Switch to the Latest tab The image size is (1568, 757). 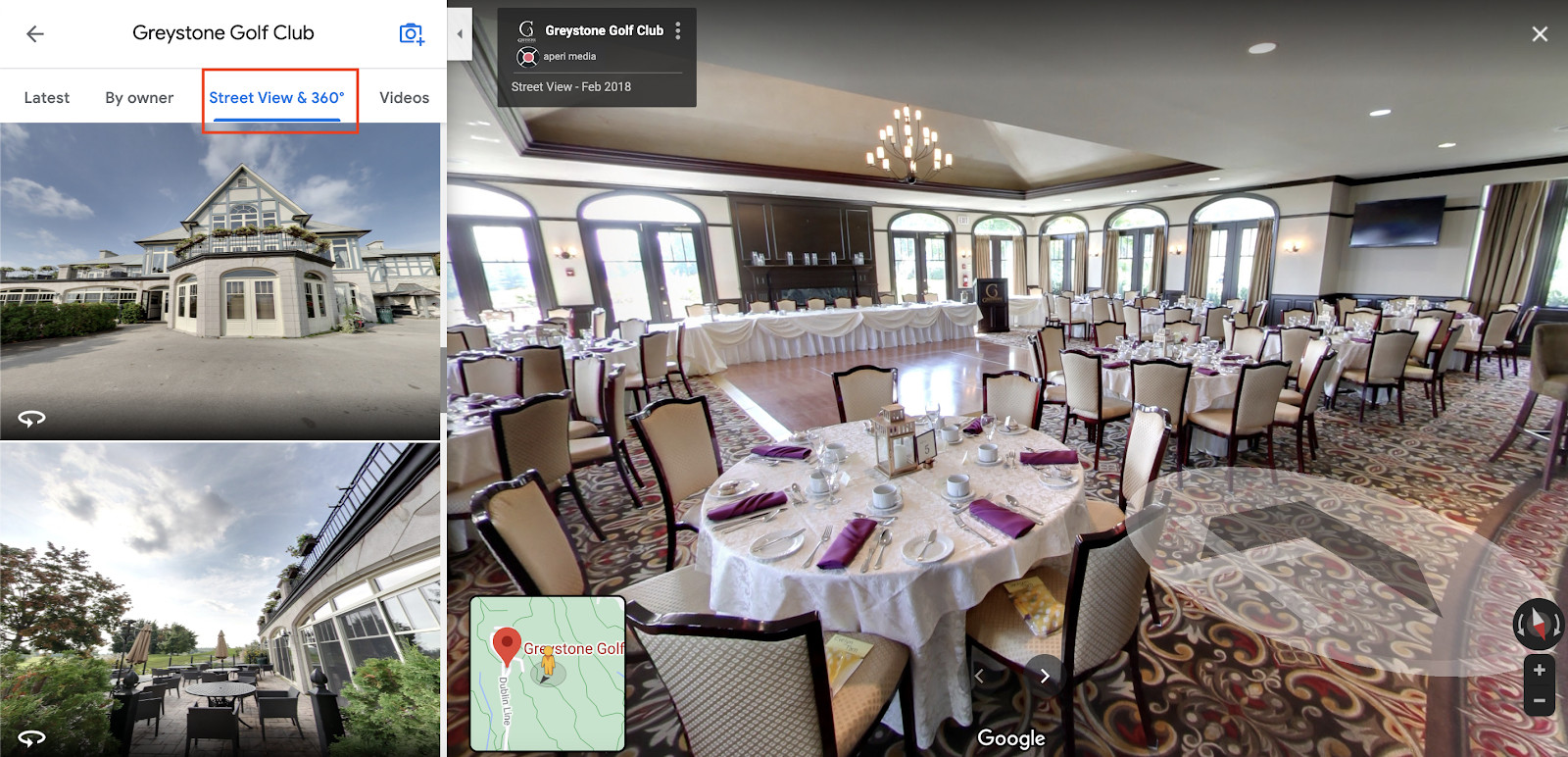coord(47,97)
